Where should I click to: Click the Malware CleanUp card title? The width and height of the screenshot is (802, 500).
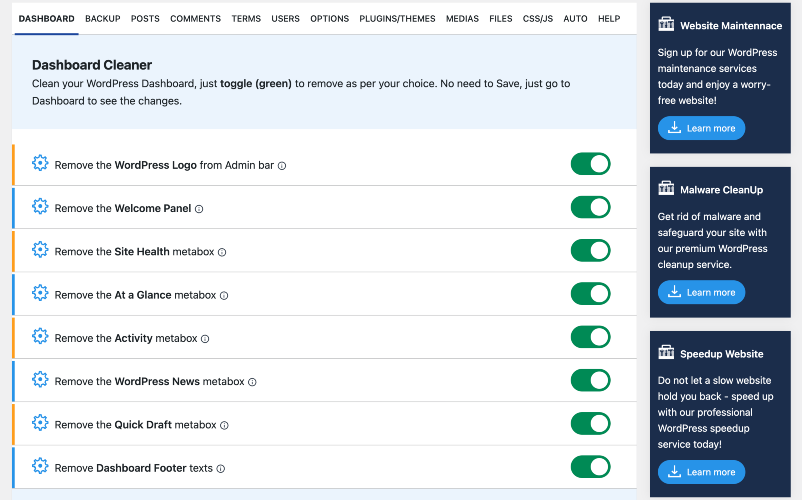[x=721, y=190]
